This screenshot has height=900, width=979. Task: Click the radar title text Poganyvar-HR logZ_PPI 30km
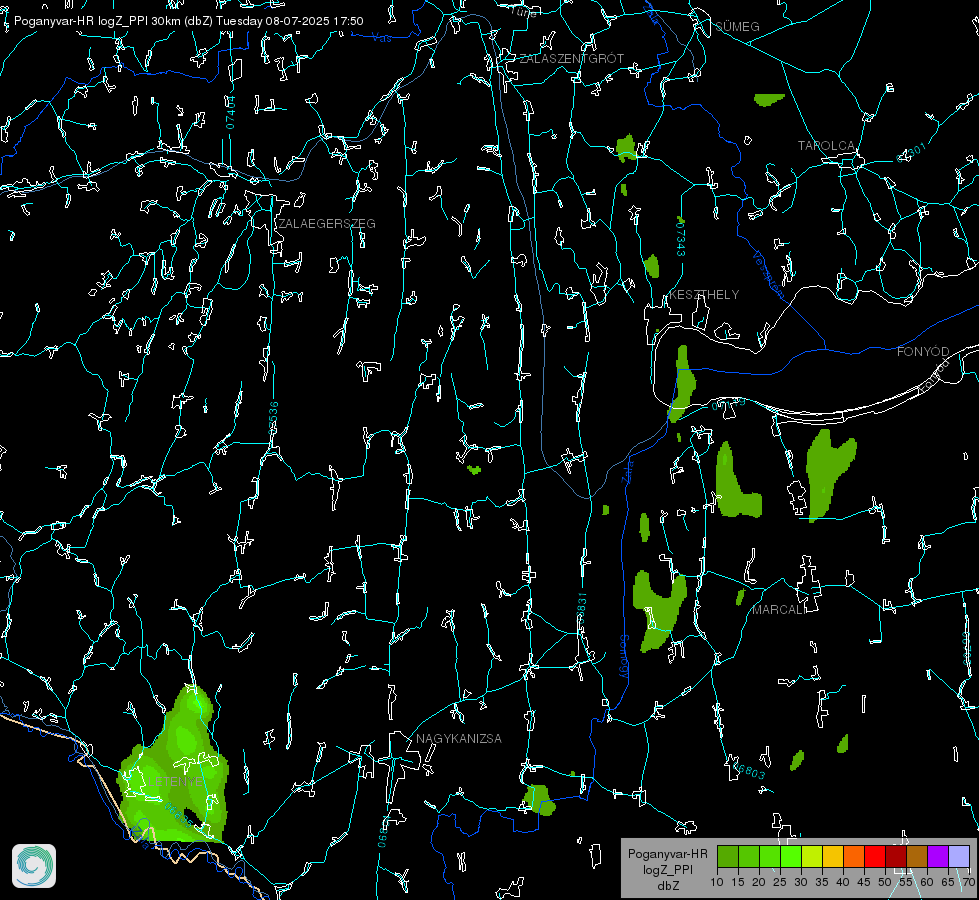(95, 21)
